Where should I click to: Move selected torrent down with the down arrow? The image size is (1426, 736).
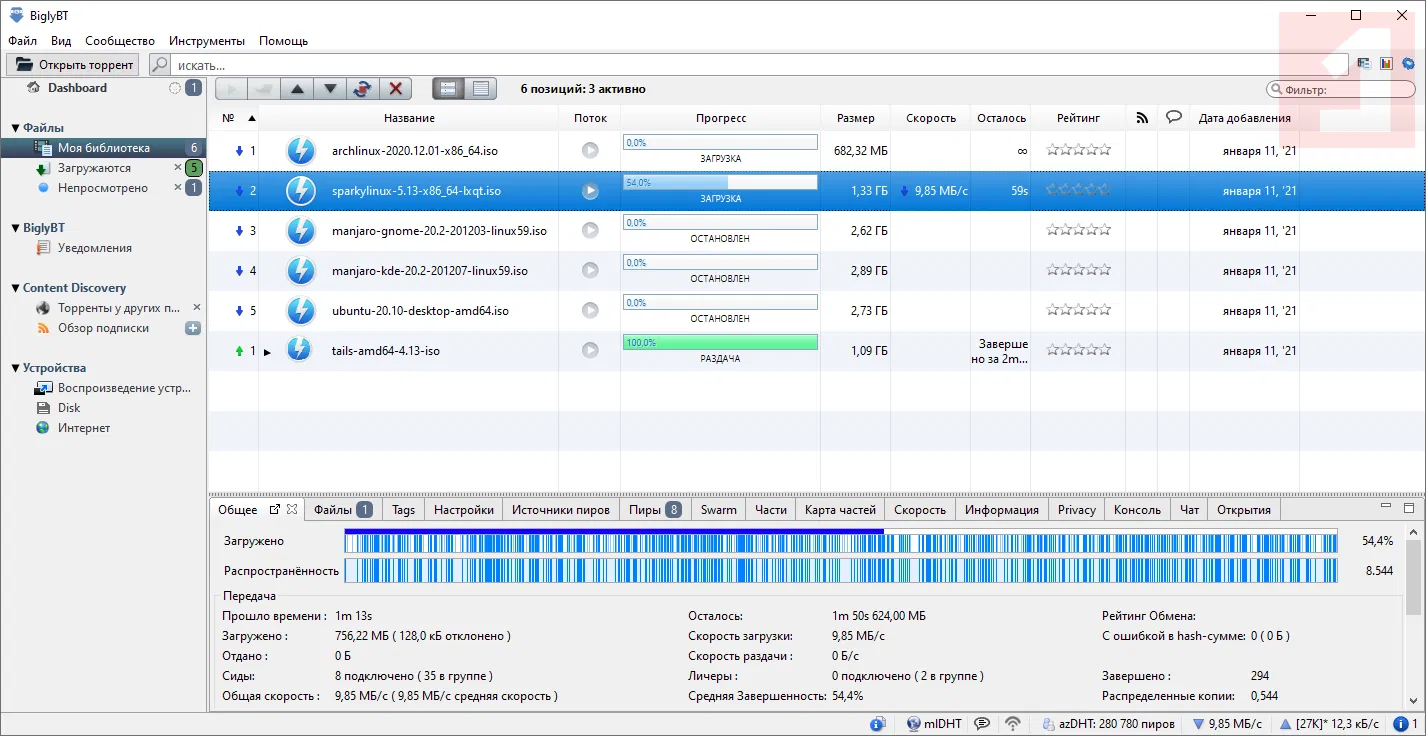click(x=329, y=89)
